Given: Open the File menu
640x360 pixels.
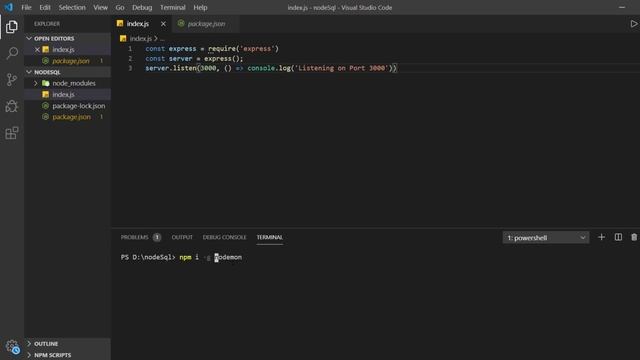Looking at the screenshot, I should pos(27,7).
